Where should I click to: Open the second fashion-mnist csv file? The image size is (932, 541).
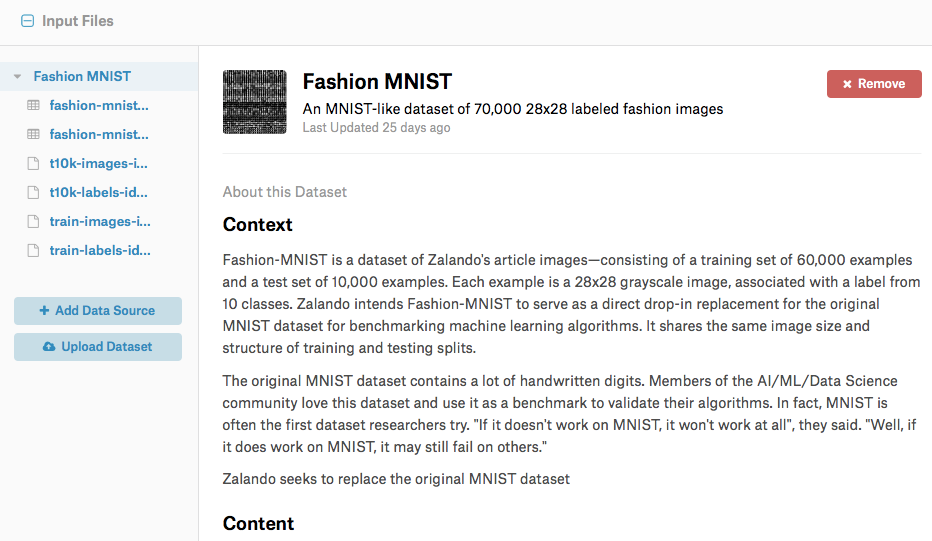click(99, 135)
